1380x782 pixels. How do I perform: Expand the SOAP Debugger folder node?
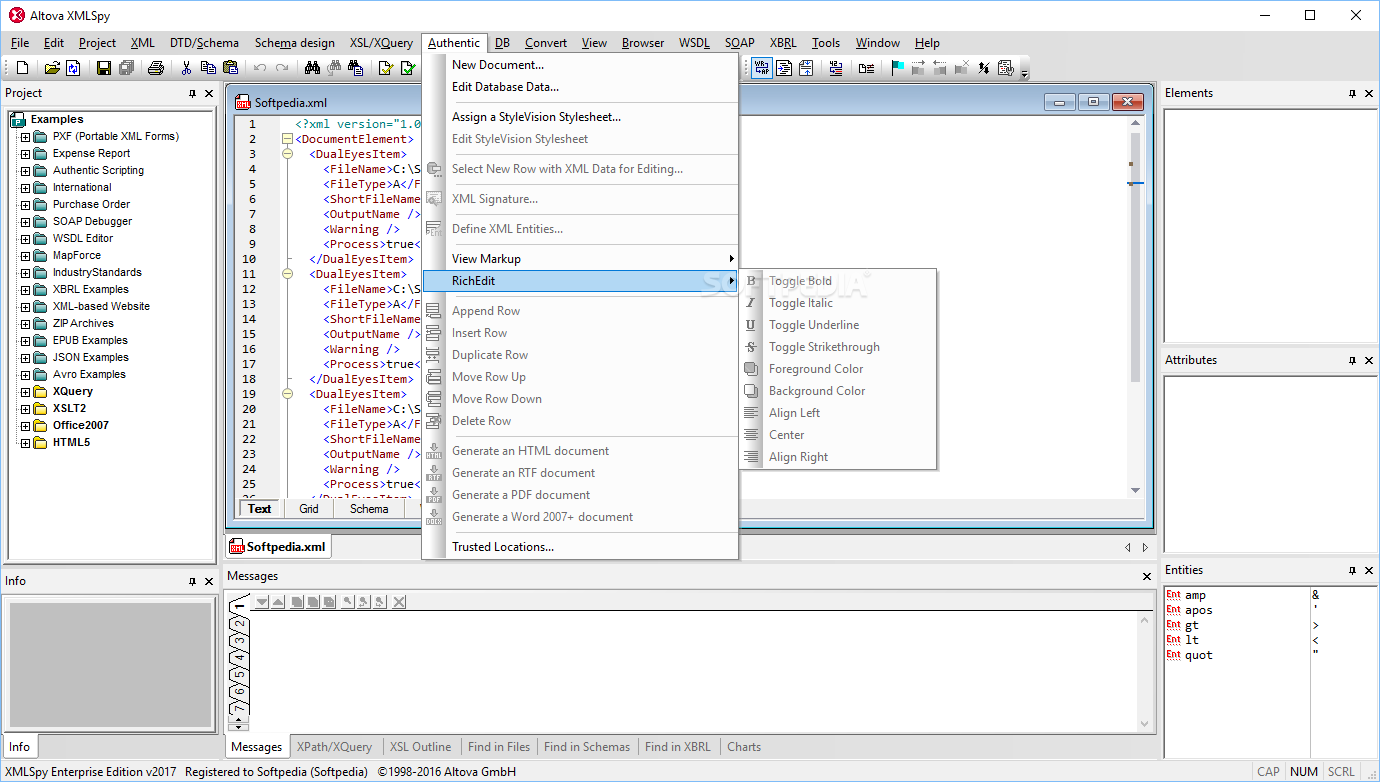(x=26, y=221)
